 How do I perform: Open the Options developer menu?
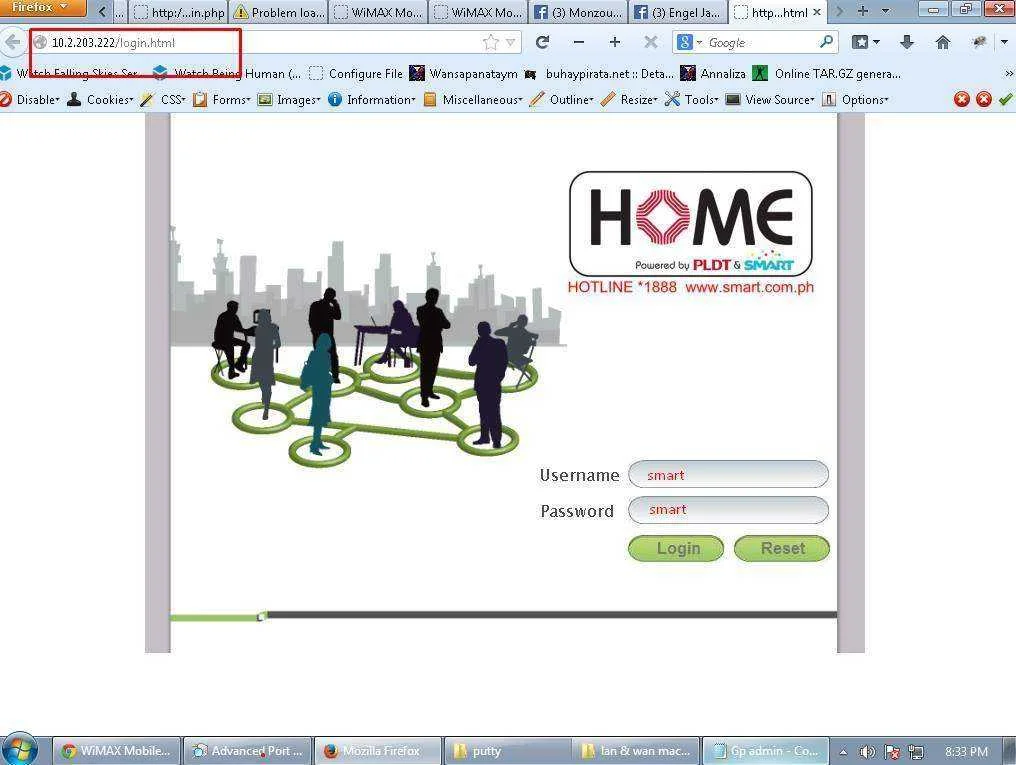(855, 100)
